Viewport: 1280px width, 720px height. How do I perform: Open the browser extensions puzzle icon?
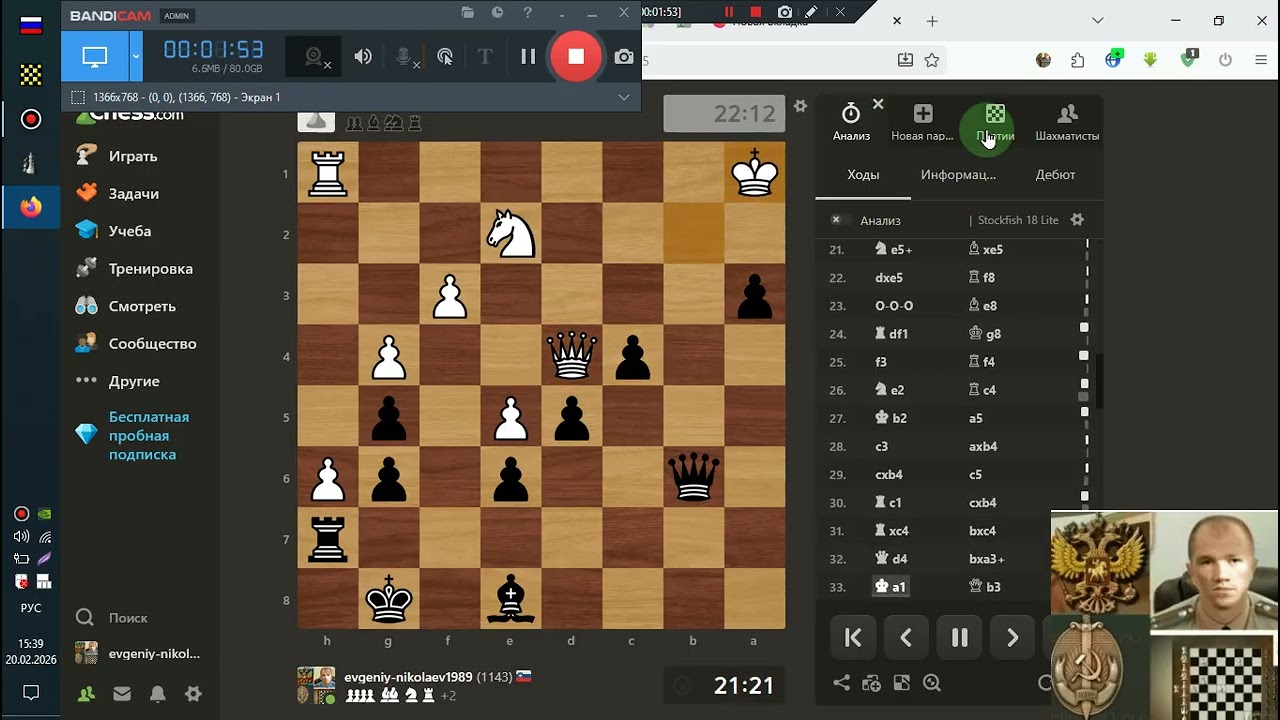(x=1078, y=60)
